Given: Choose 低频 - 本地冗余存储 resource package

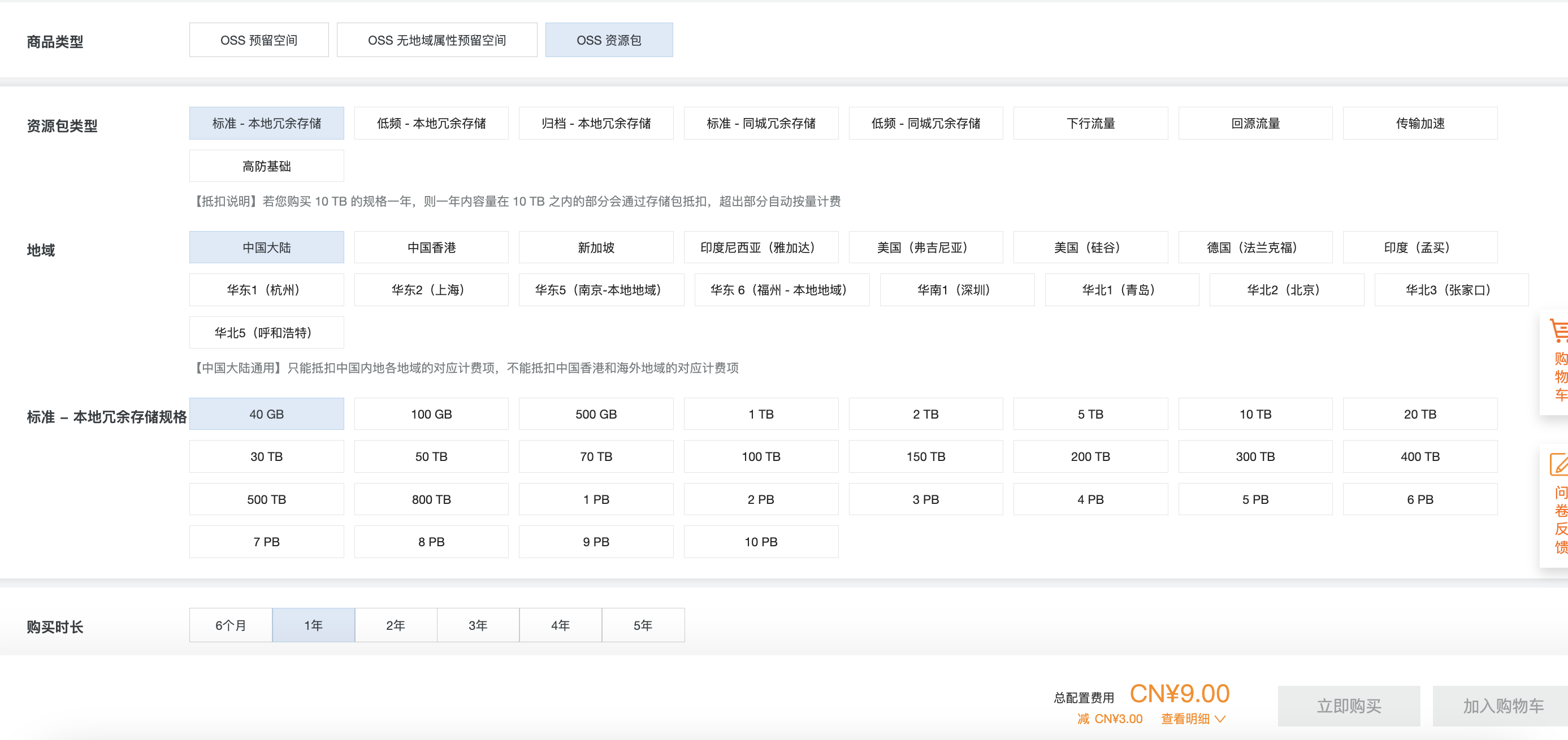Looking at the screenshot, I should point(431,124).
